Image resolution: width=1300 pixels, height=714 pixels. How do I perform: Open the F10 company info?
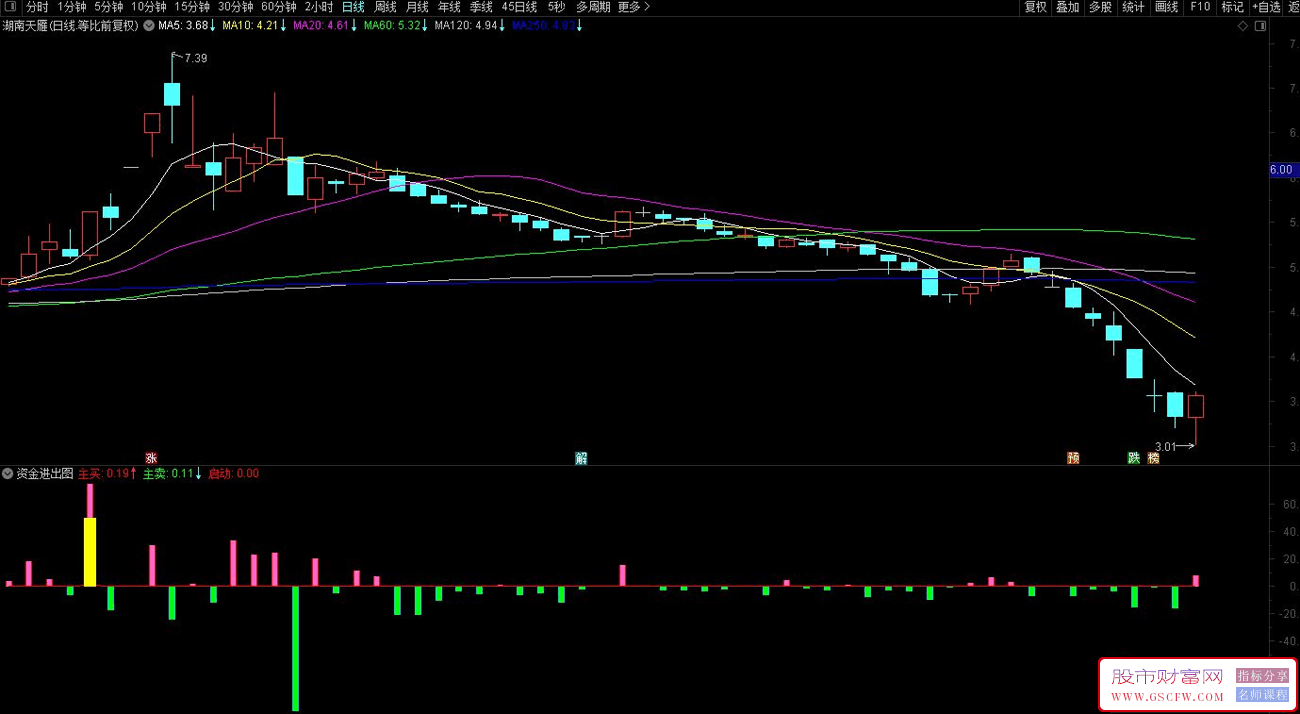pyautogui.click(x=1199, y=7)
